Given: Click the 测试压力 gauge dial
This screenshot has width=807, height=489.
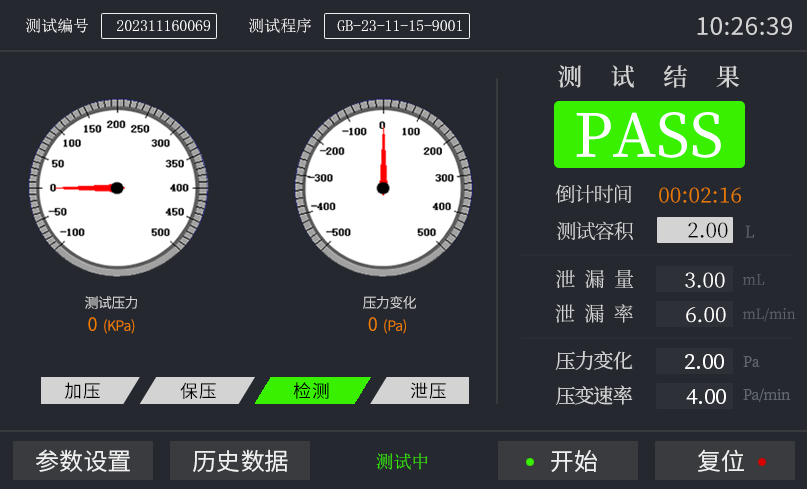Looking at the screenshot, I should coord(117,187).
